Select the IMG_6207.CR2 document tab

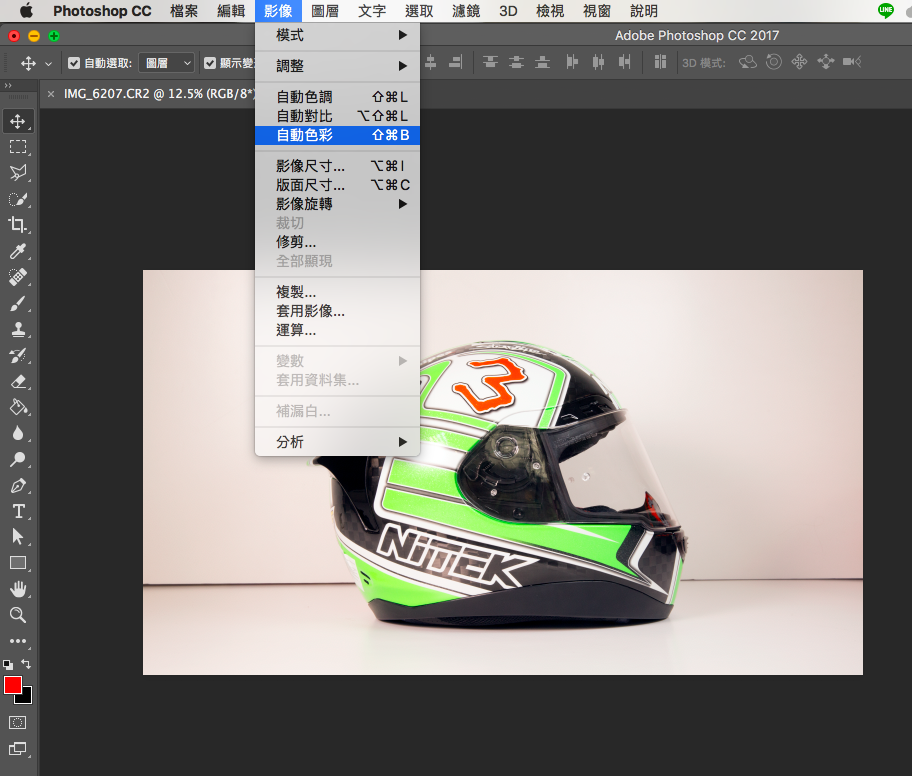(158, 94)
